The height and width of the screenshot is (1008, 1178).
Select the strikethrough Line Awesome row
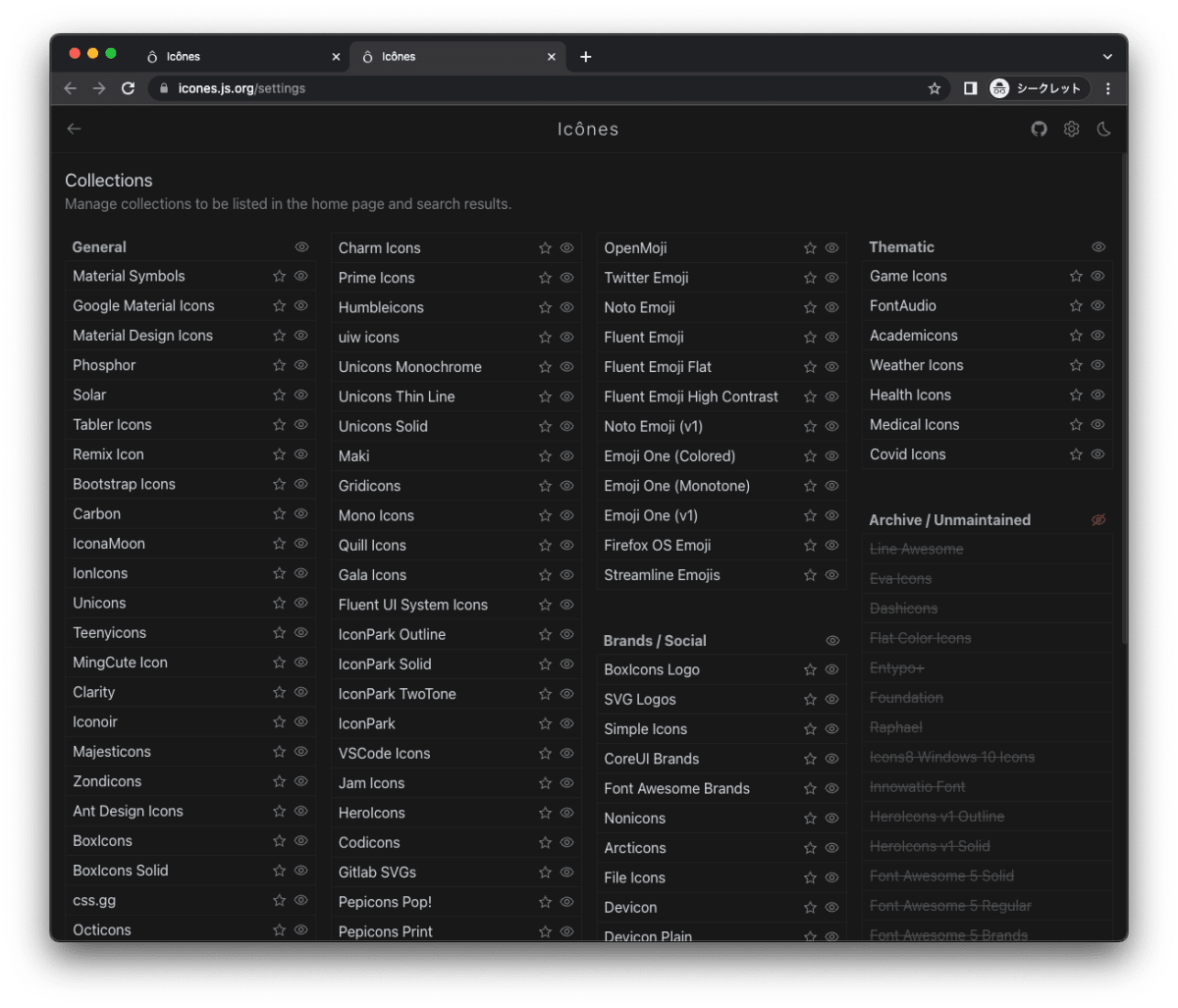(x=988, y=549)
